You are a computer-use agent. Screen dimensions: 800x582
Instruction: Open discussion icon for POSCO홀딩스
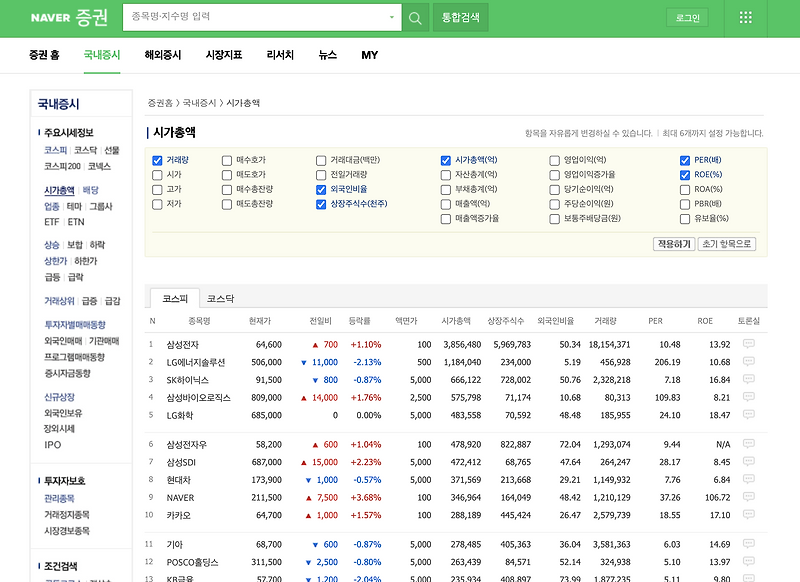tap(748, 562)
